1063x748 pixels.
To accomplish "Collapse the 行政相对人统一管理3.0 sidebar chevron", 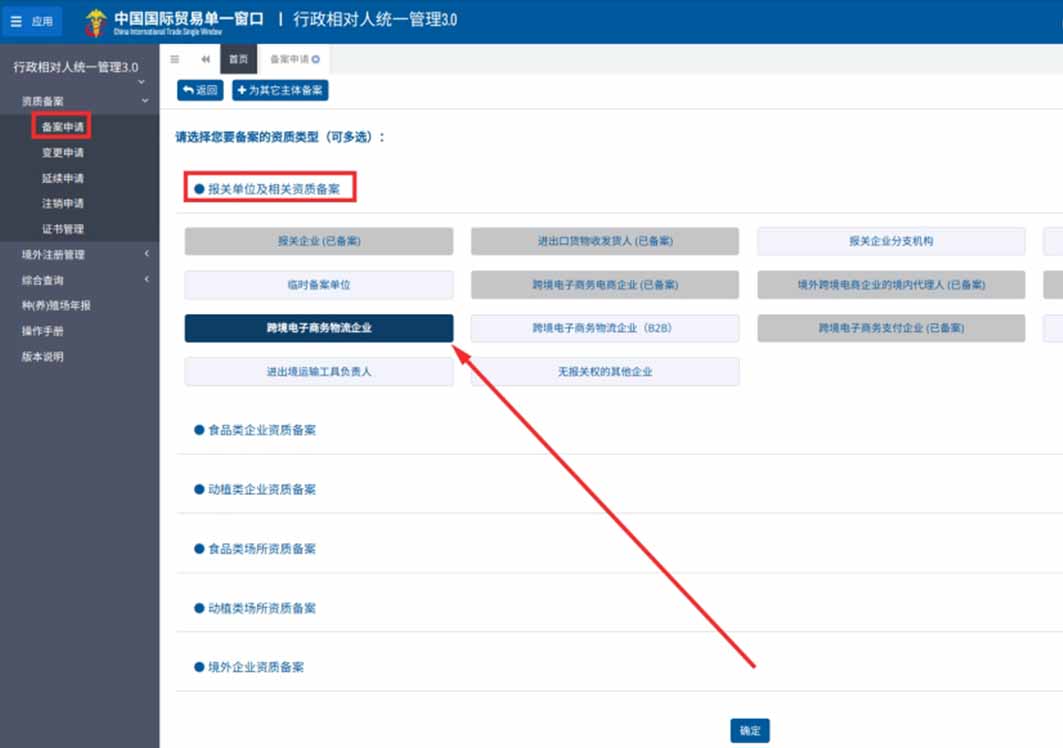I will click(141, 82).
